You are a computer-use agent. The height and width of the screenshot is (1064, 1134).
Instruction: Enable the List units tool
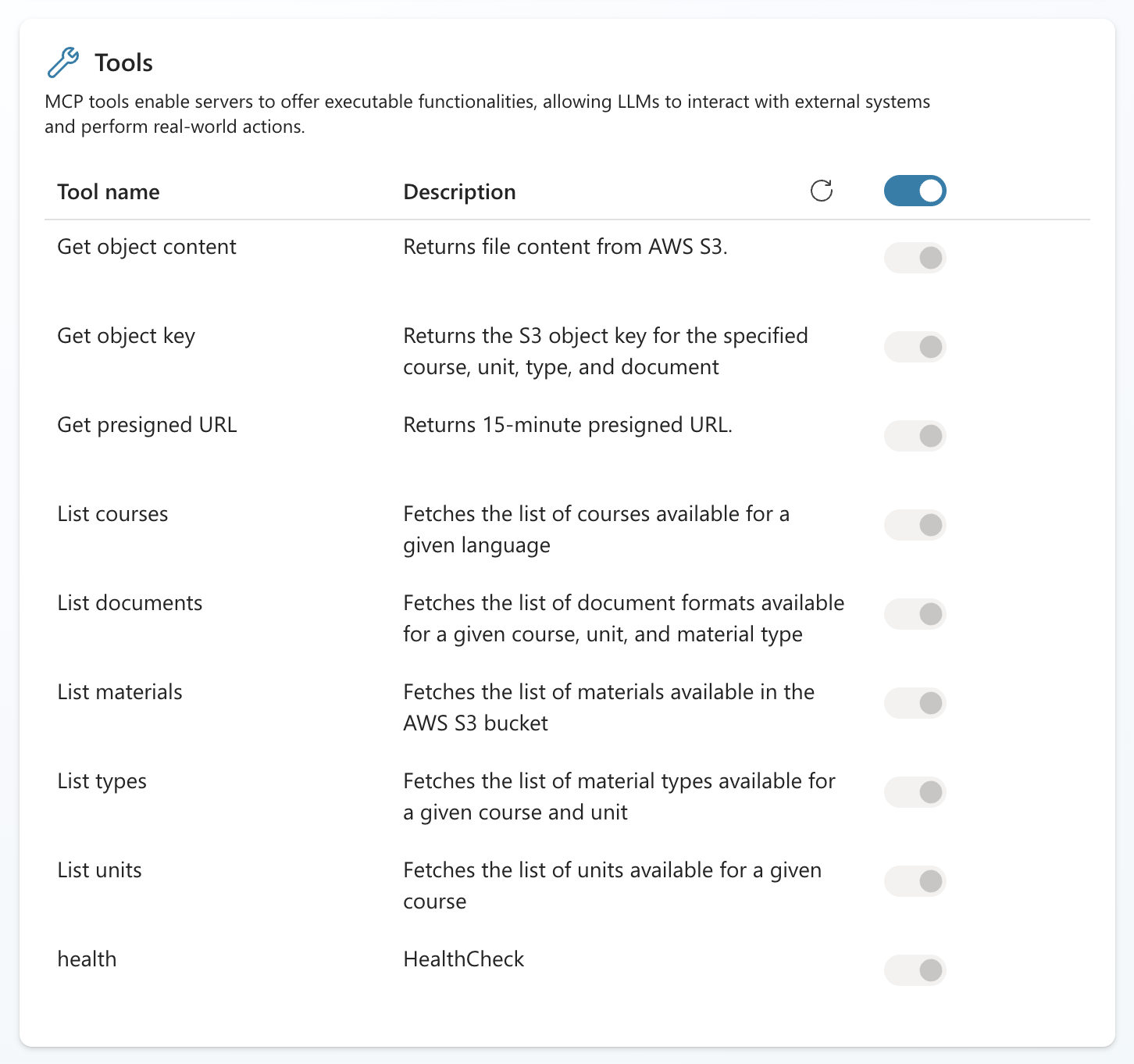click(915, 880)
